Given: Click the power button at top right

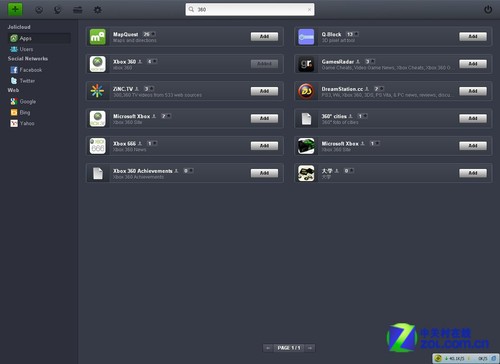Looking at the screenshot, I should [488, 9].
